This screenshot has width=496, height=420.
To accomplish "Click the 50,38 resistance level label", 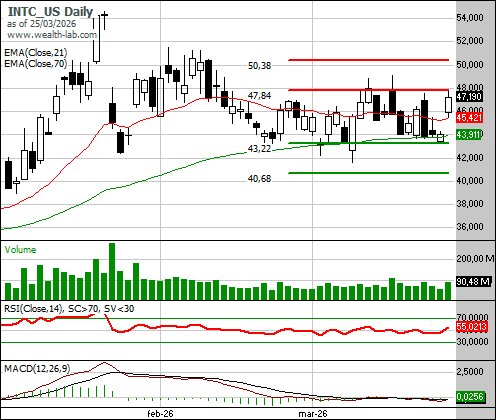I will 260,66.
